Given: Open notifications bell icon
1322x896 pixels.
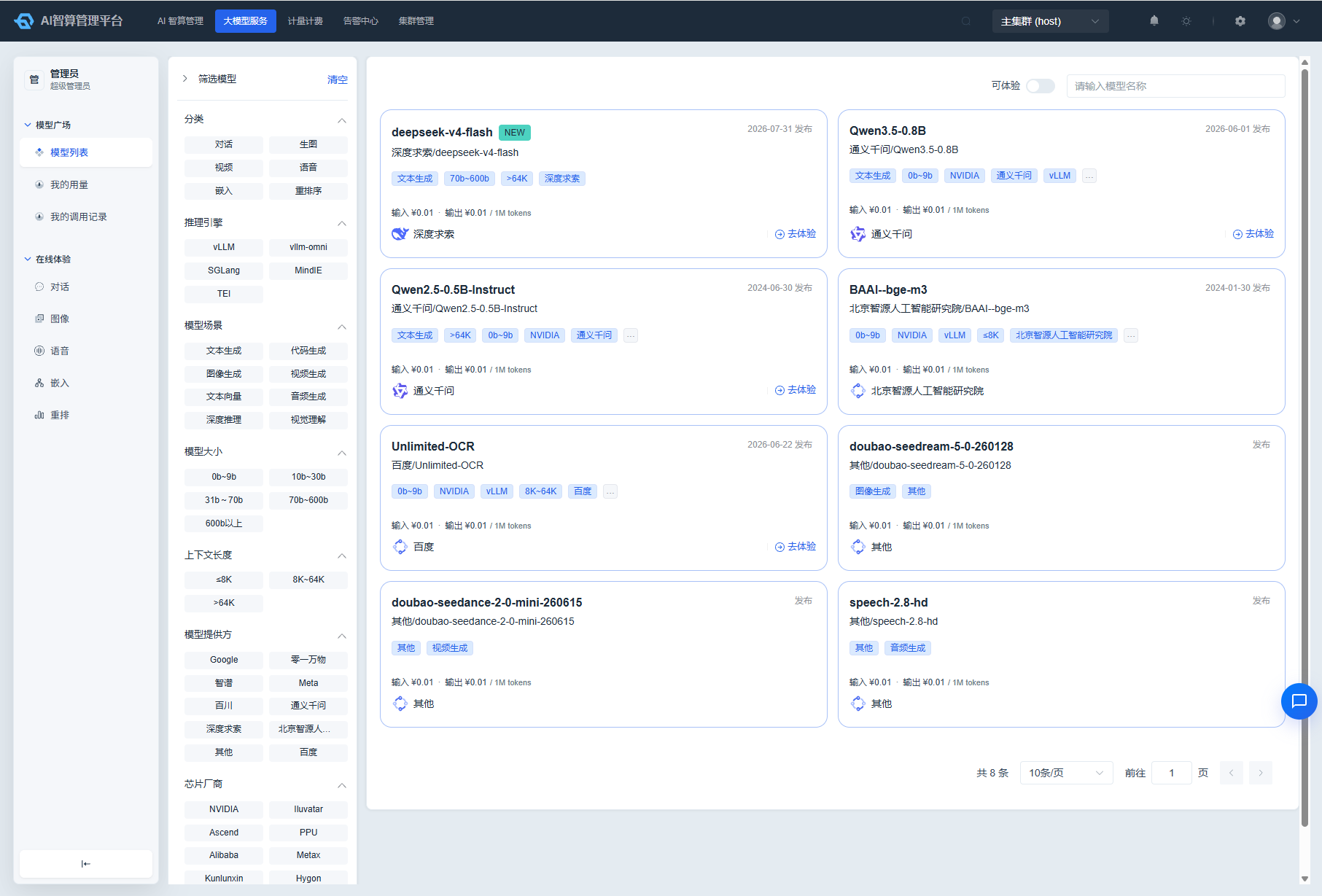Looking at the screenshot, I should click(x=1154, y=21).
